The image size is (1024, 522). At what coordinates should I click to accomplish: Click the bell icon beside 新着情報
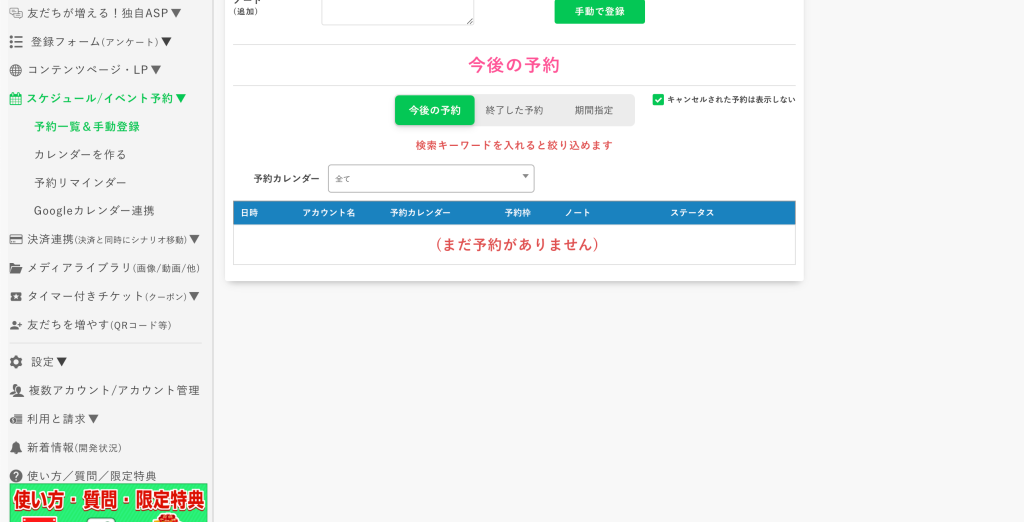point(16,448)
